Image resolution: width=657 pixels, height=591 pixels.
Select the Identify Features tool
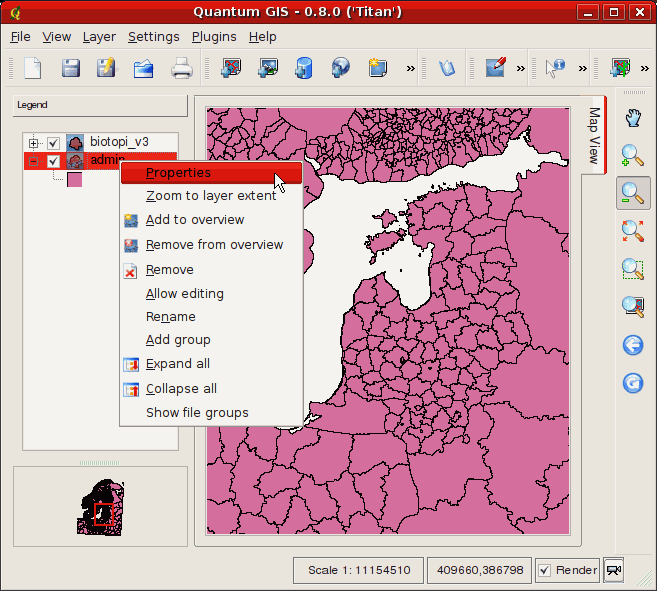[x=555, y=68]
